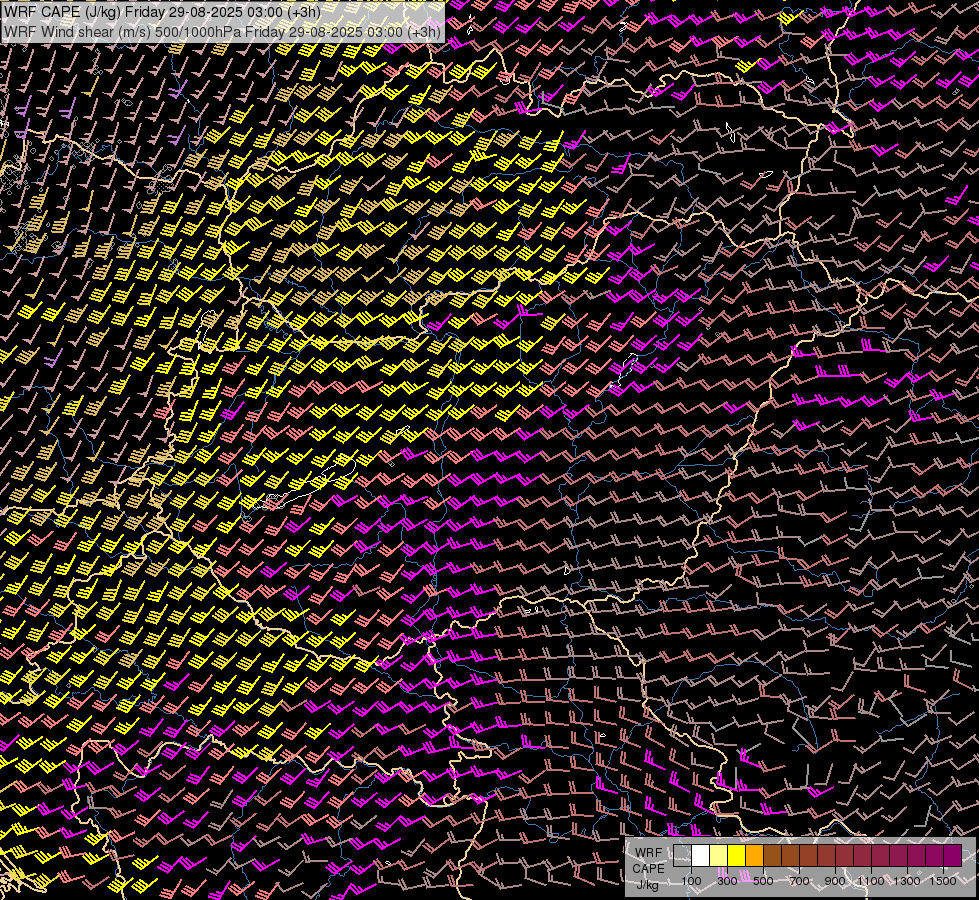The image size is (979, 900).
Task: Click the WRF label in the legend
Action: click(x=649, y=853)
